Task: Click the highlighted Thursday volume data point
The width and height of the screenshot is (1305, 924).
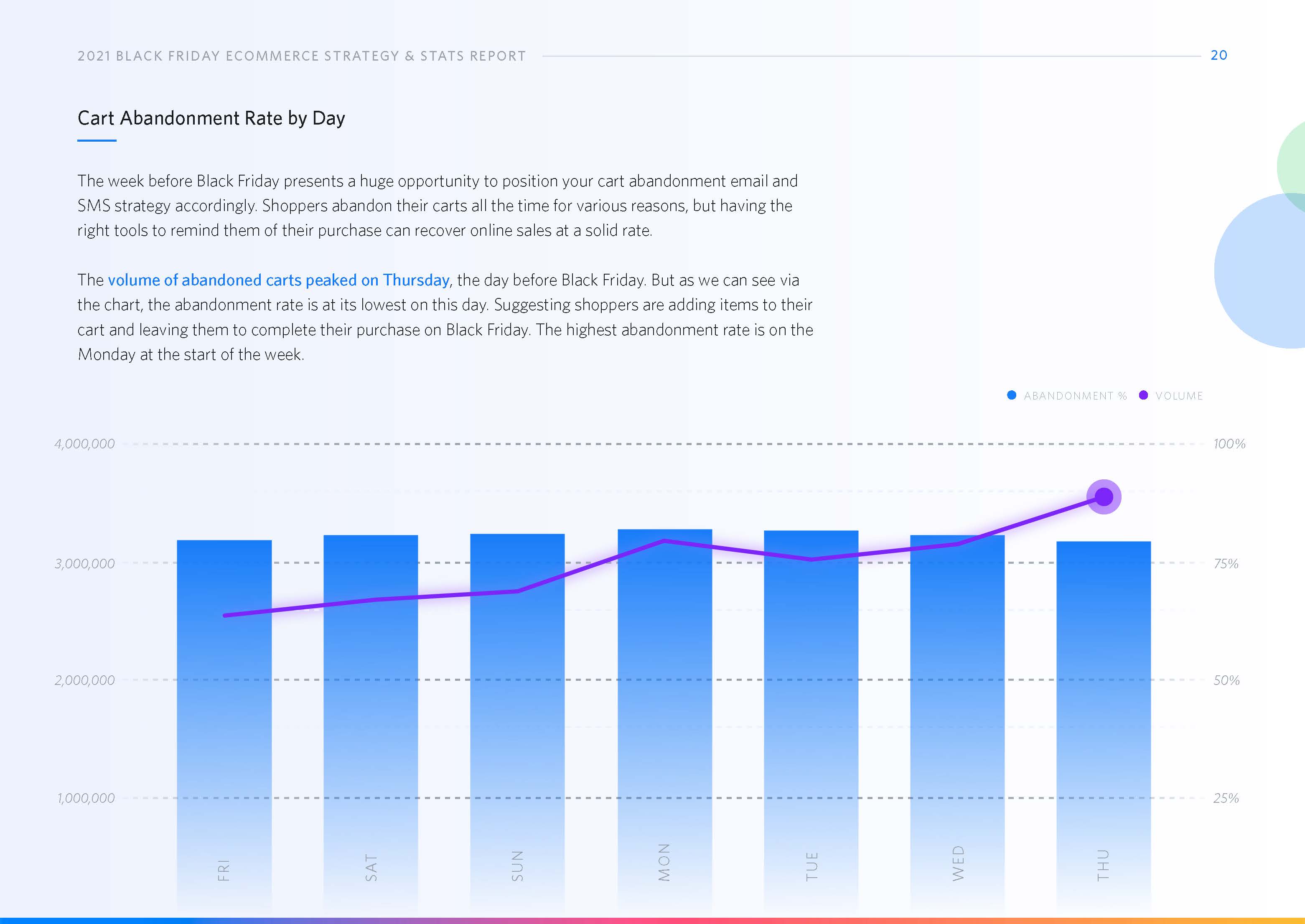Action: click(1104, 497)
